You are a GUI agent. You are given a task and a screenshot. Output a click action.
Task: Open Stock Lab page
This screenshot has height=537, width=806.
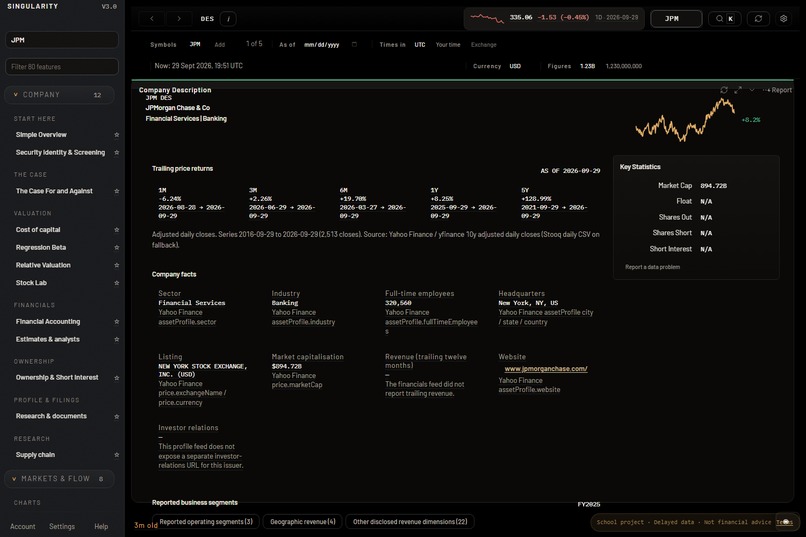31,283
